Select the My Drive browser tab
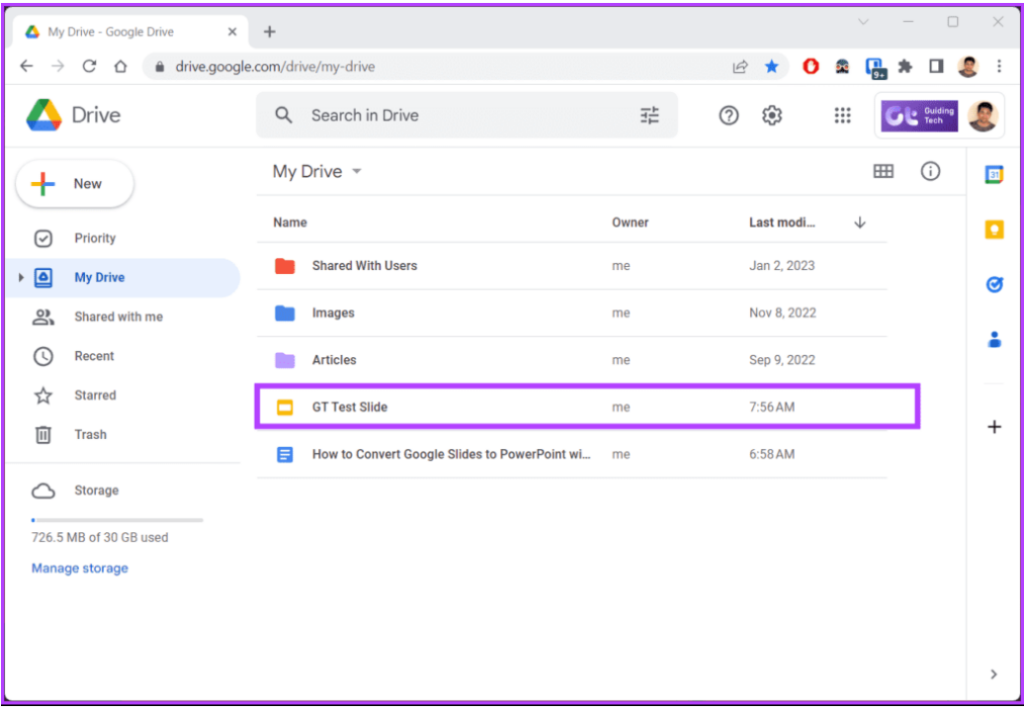1024x710 pixels. (x=120, y=31)
